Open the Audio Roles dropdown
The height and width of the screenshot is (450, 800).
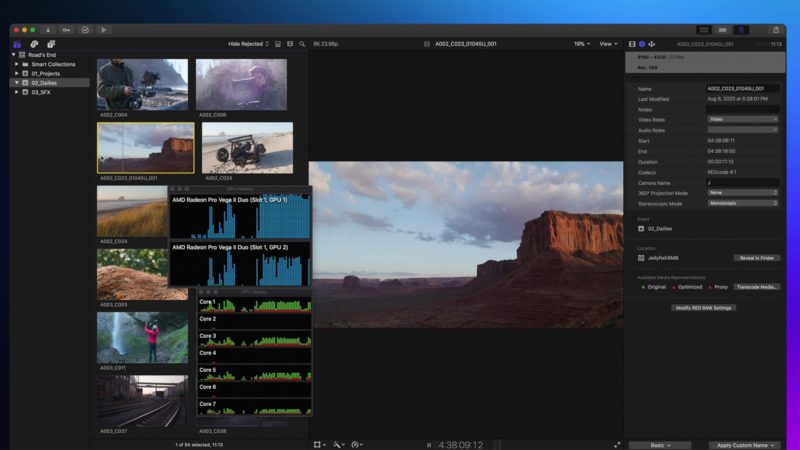pos(743,130)
